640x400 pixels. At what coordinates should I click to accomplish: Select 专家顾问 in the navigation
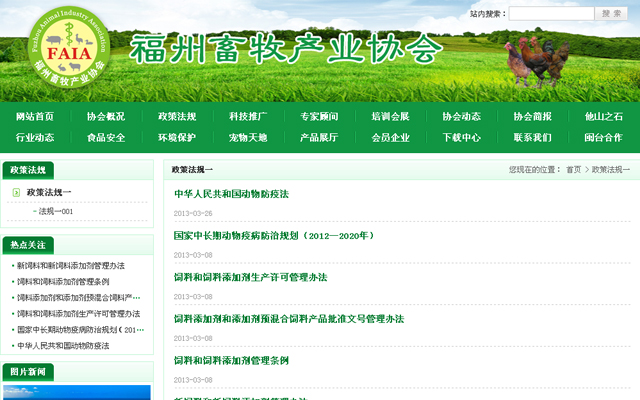[319, 117]
